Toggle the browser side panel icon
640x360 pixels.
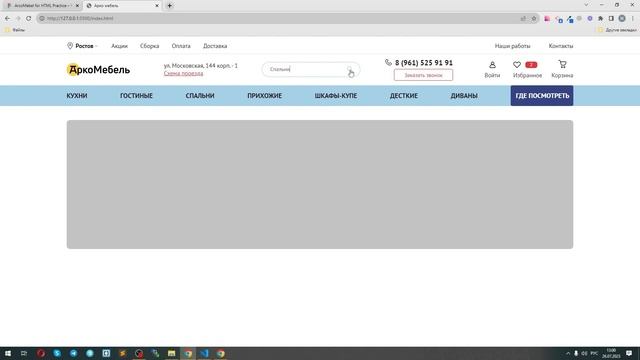point(611,18)
